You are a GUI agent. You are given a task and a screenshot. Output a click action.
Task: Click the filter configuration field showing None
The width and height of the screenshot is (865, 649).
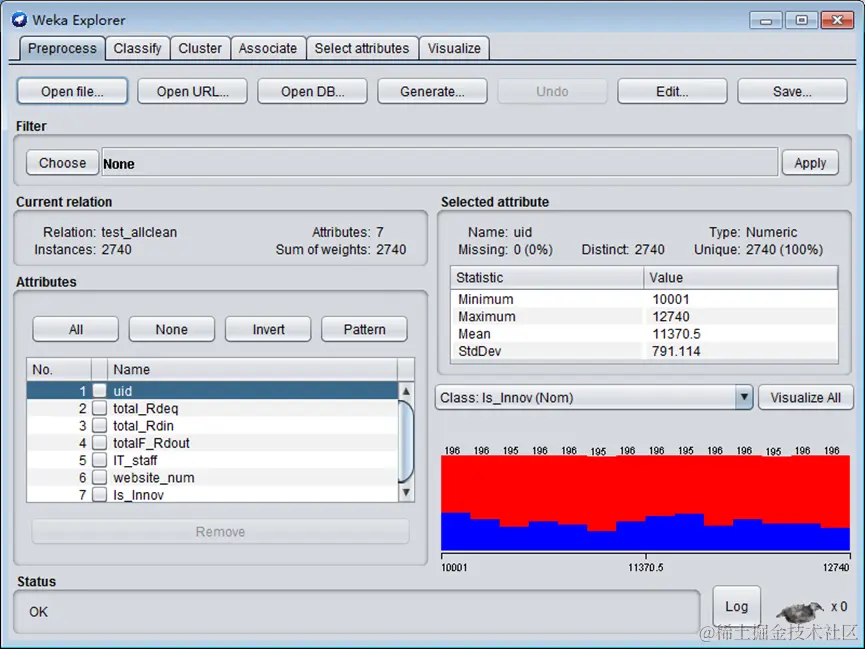click(440, 162)
